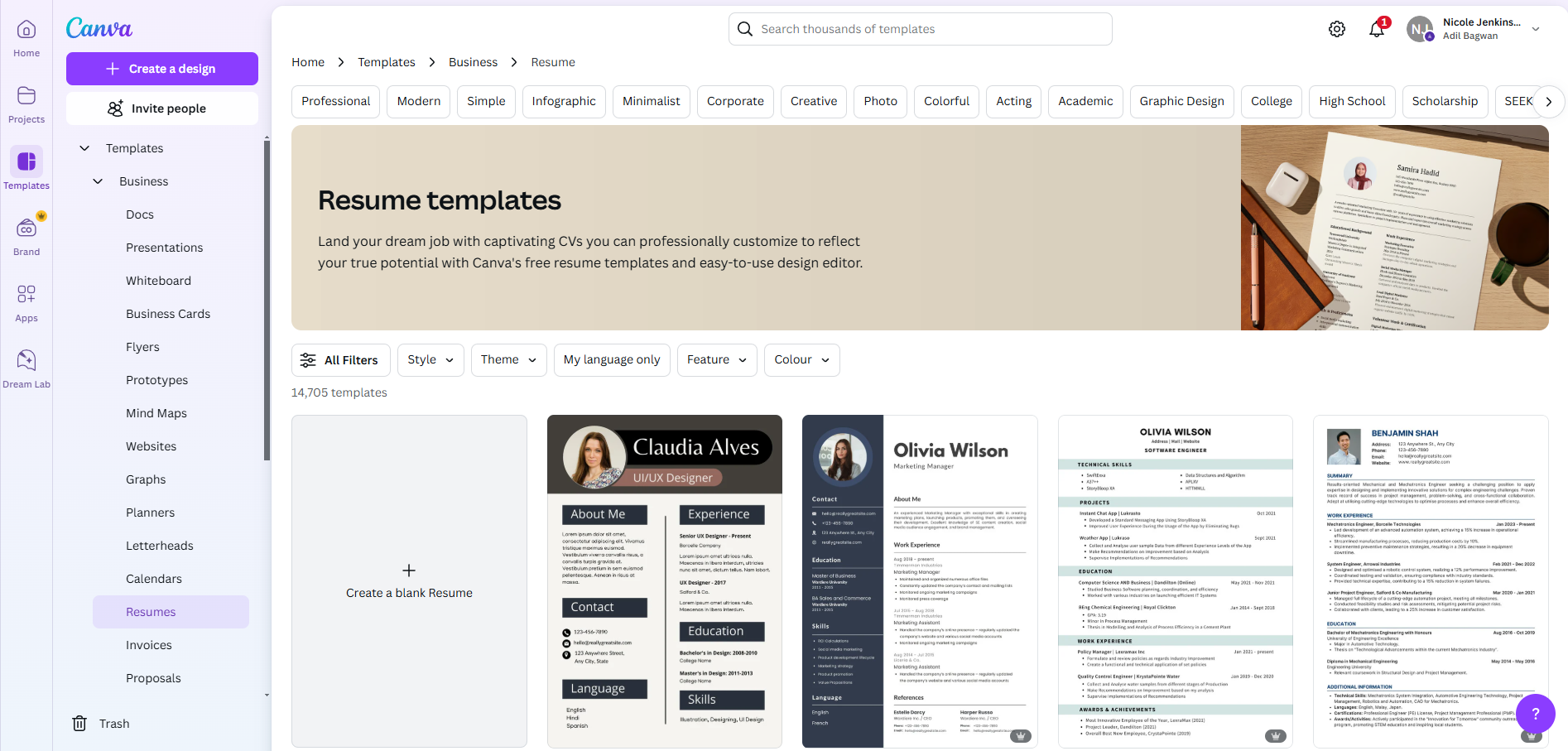Open Business Cards in the sidebar

pyautogui.click(x=168, y=314)
